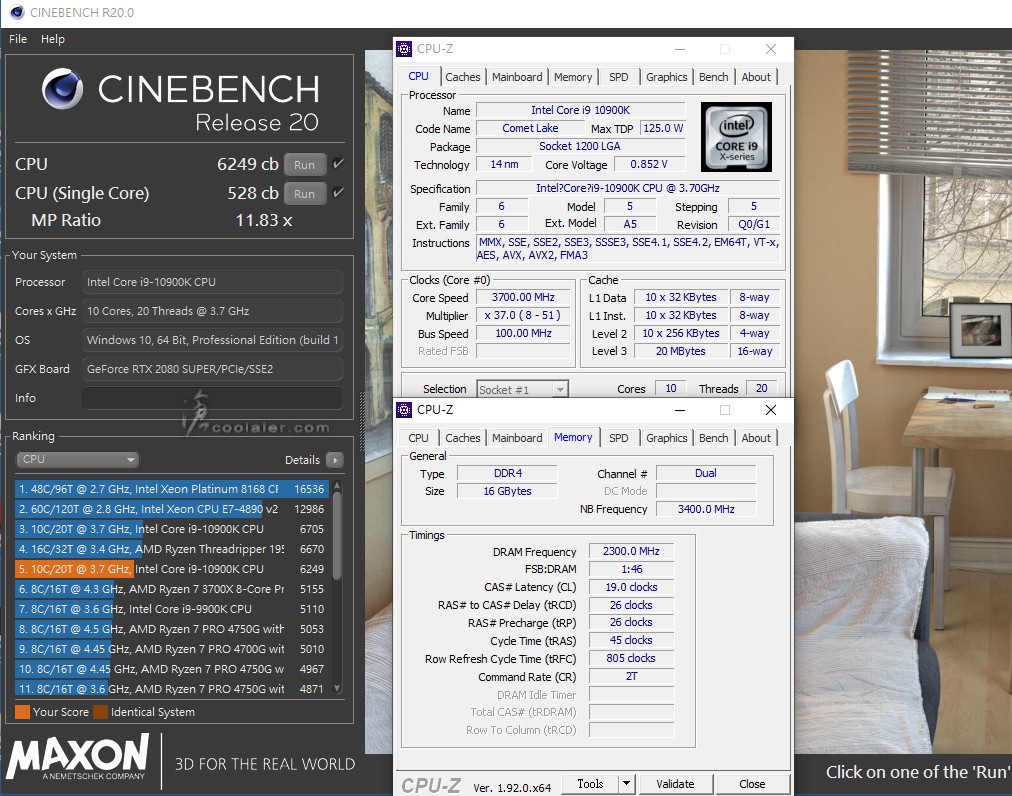This screenshot has width=1012, height=796.
Task: Click the GFX Board field
Action: 212,369
